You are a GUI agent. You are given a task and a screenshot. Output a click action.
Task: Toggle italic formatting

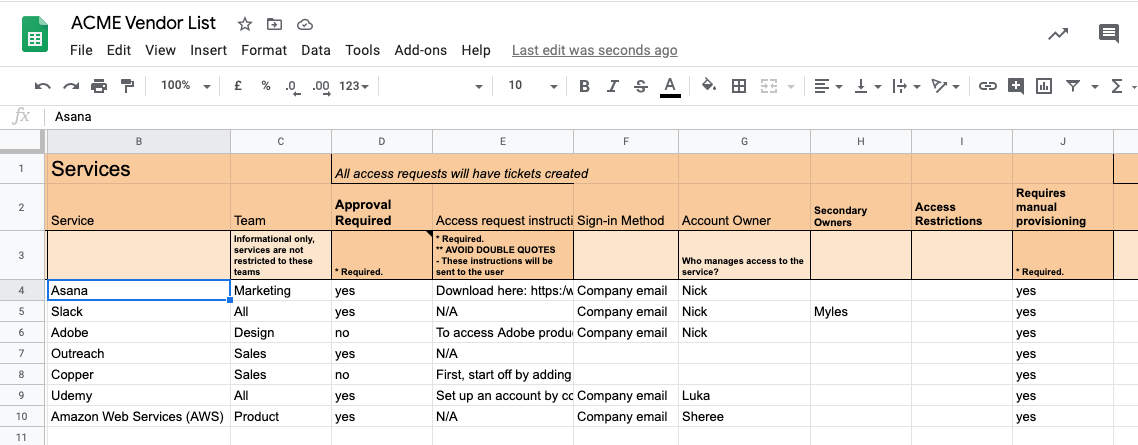(613, 86)
